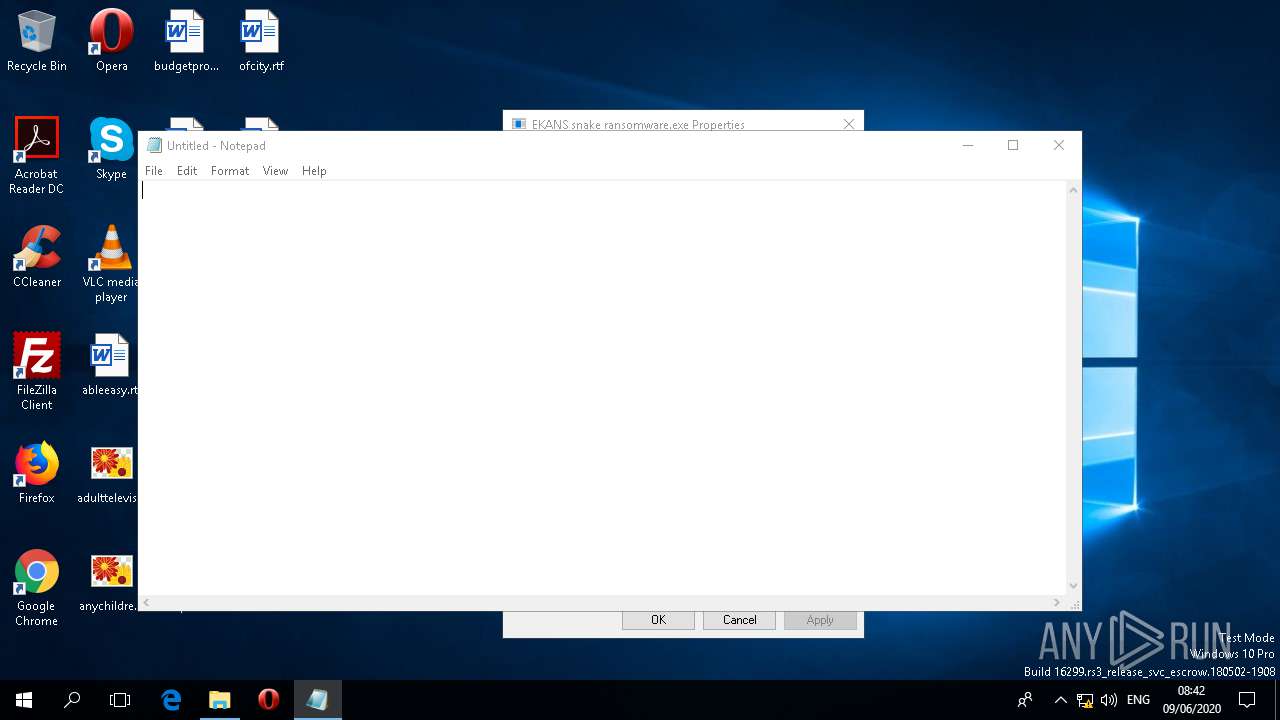The width and height of the screenshot is (1280, 720).
Task: Open the Action Center notifications icon
Action: coord(1247,700)
